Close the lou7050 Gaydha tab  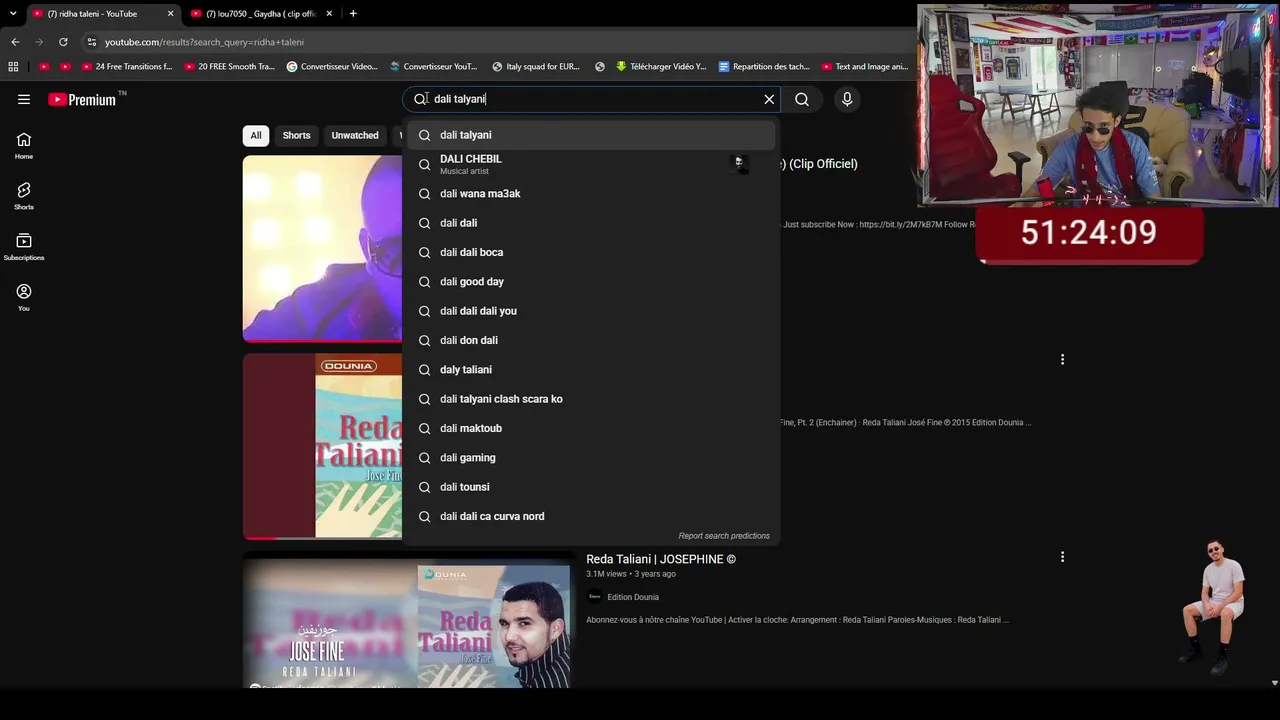click(x=329, y=14)
